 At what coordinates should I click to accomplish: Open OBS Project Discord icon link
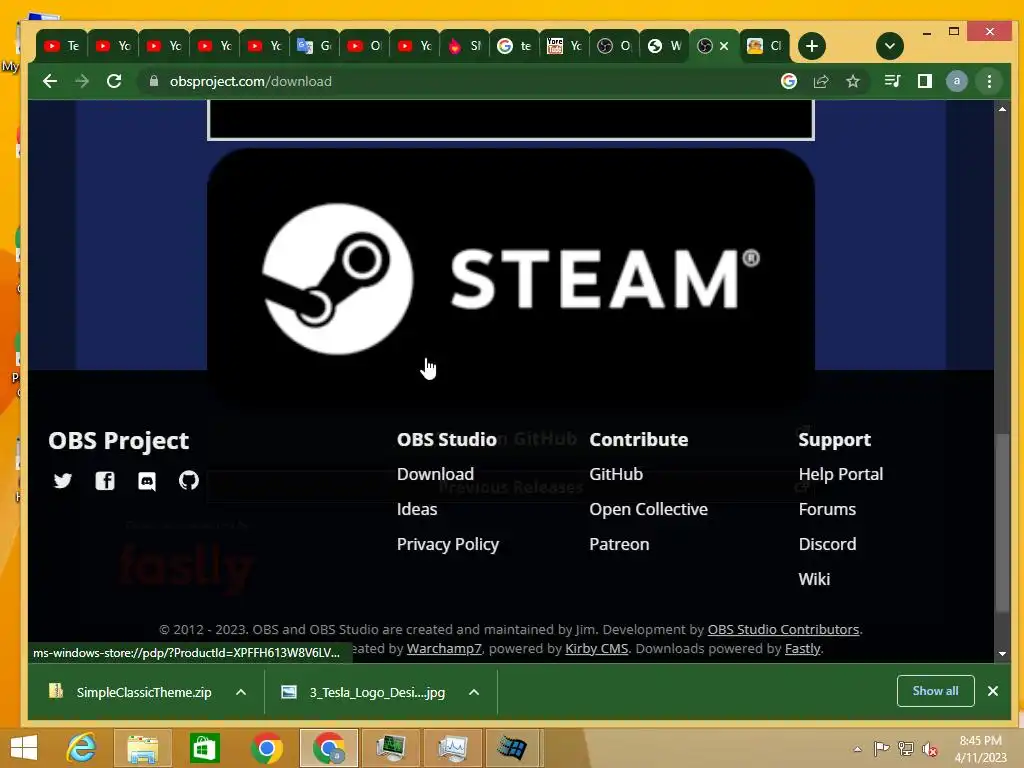click(x=147, y=481)
